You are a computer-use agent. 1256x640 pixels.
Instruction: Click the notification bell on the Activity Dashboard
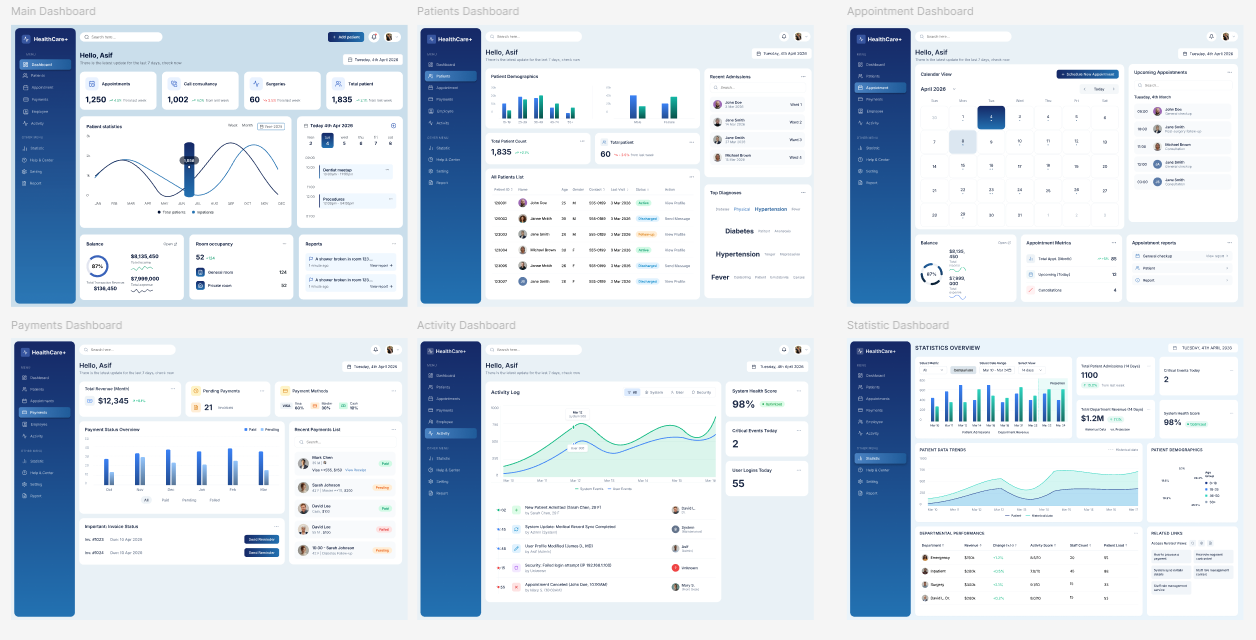784,350
